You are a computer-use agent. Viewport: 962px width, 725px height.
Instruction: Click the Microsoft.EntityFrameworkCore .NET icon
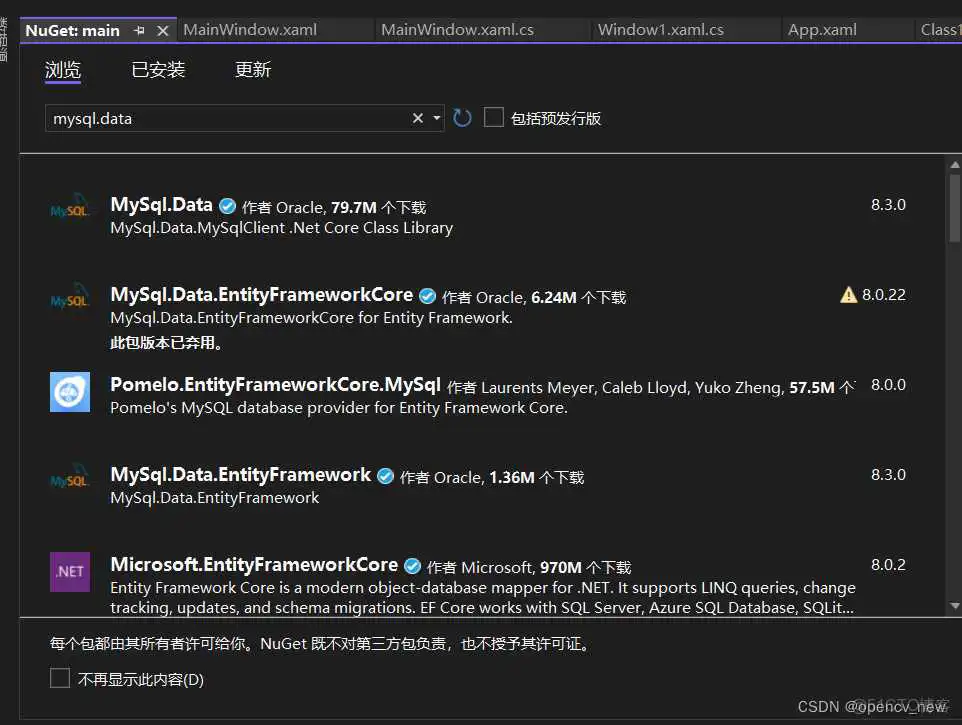(x=69, y=573)
